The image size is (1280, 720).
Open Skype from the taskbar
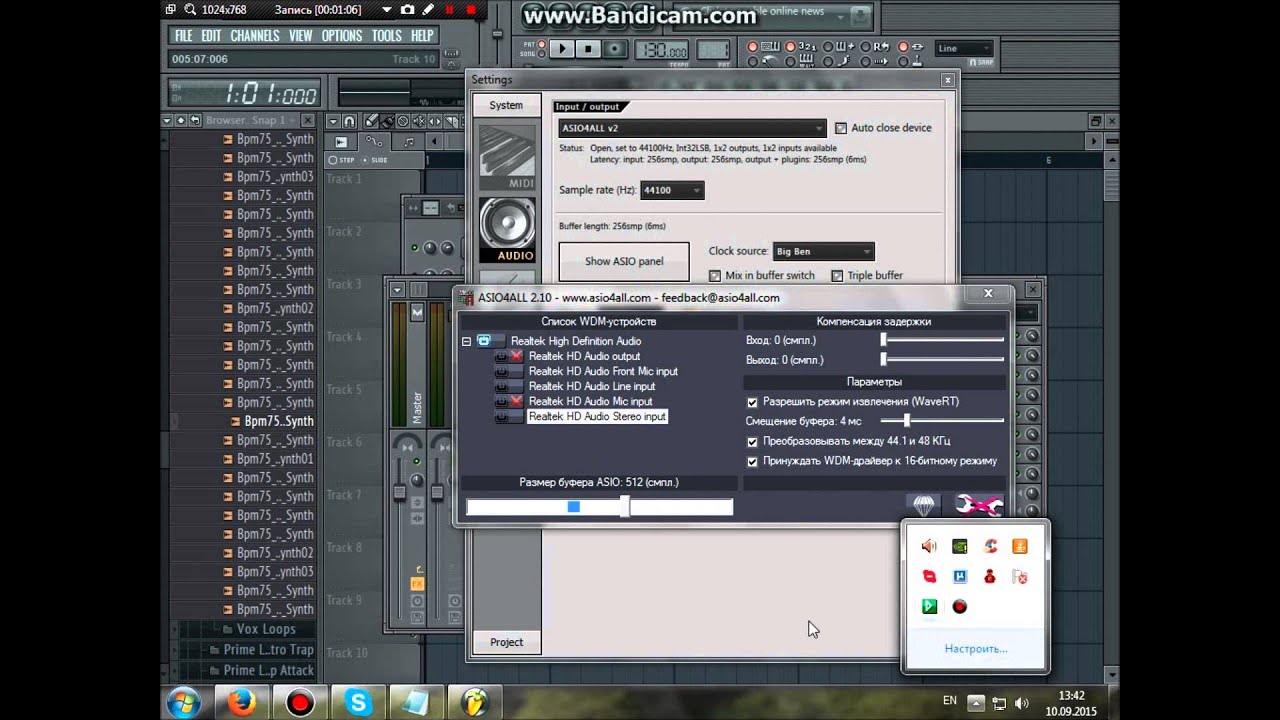click(360, 703)
